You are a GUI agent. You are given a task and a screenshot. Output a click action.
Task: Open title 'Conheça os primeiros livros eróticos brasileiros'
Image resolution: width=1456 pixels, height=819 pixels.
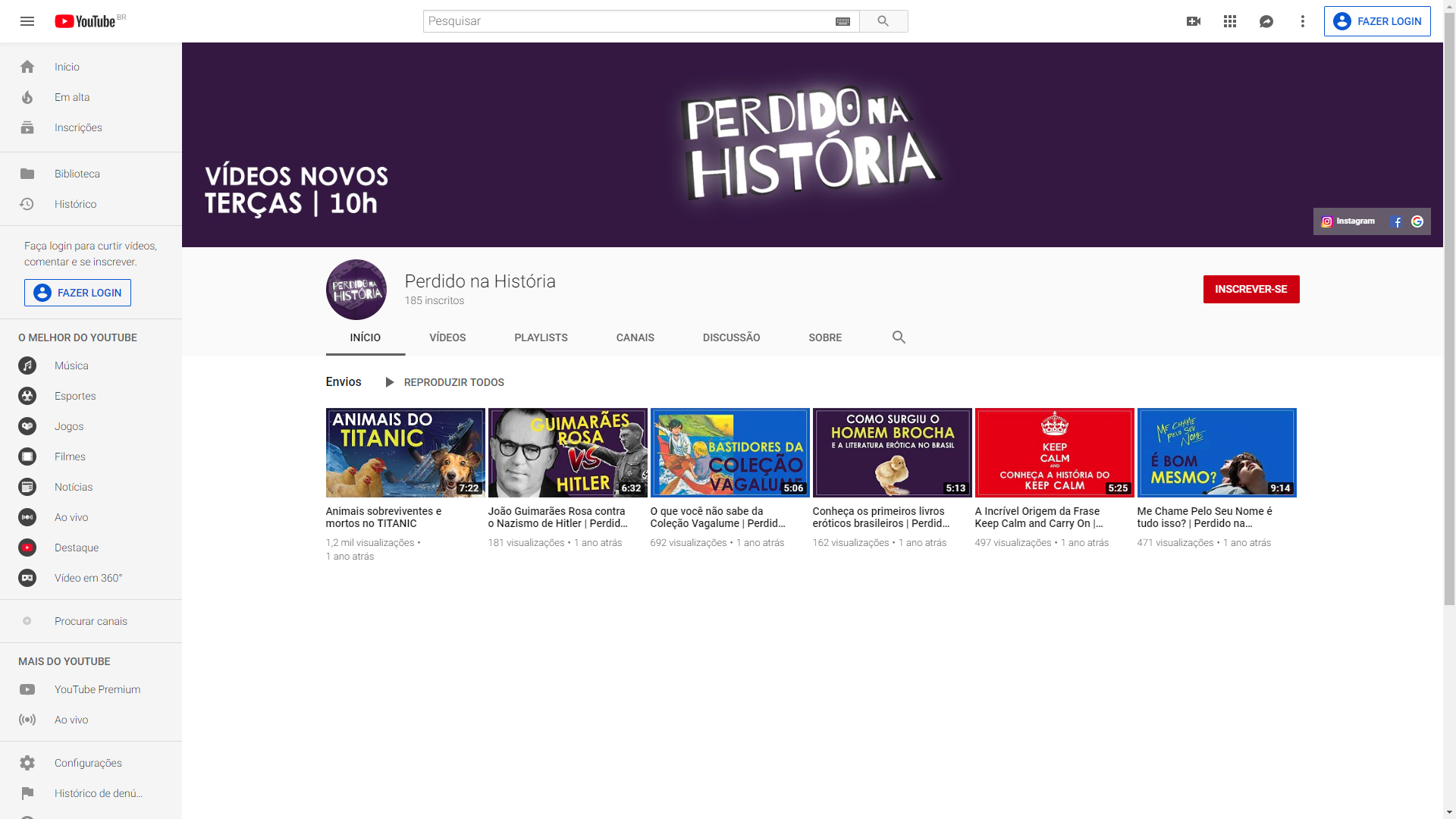tap(881, 517)
